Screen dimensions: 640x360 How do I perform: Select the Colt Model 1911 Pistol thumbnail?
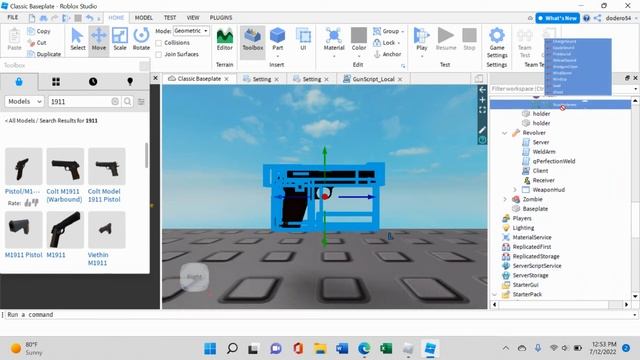pos(107,167)
